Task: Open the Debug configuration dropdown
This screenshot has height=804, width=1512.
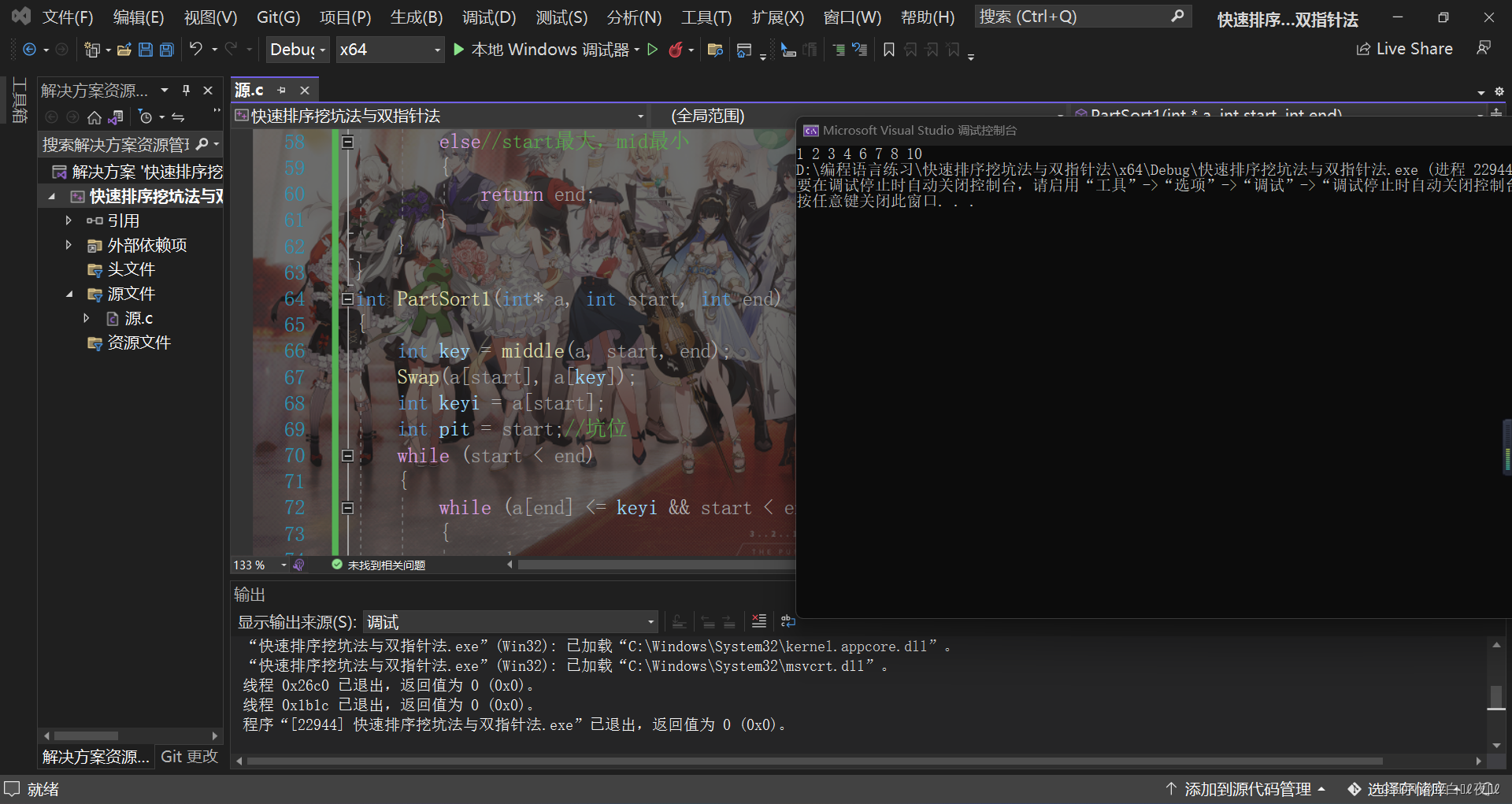Action: tap(298, 50)
